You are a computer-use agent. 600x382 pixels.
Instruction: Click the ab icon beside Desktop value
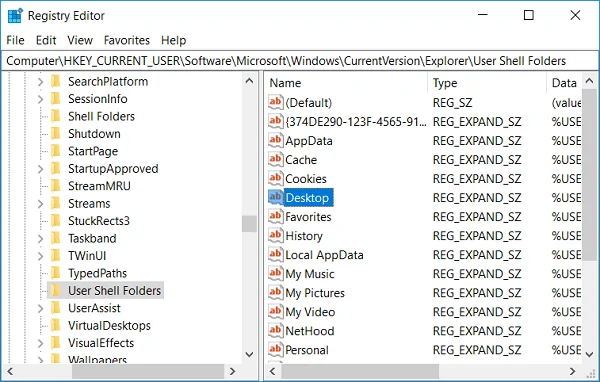click(x=276, y=198)
